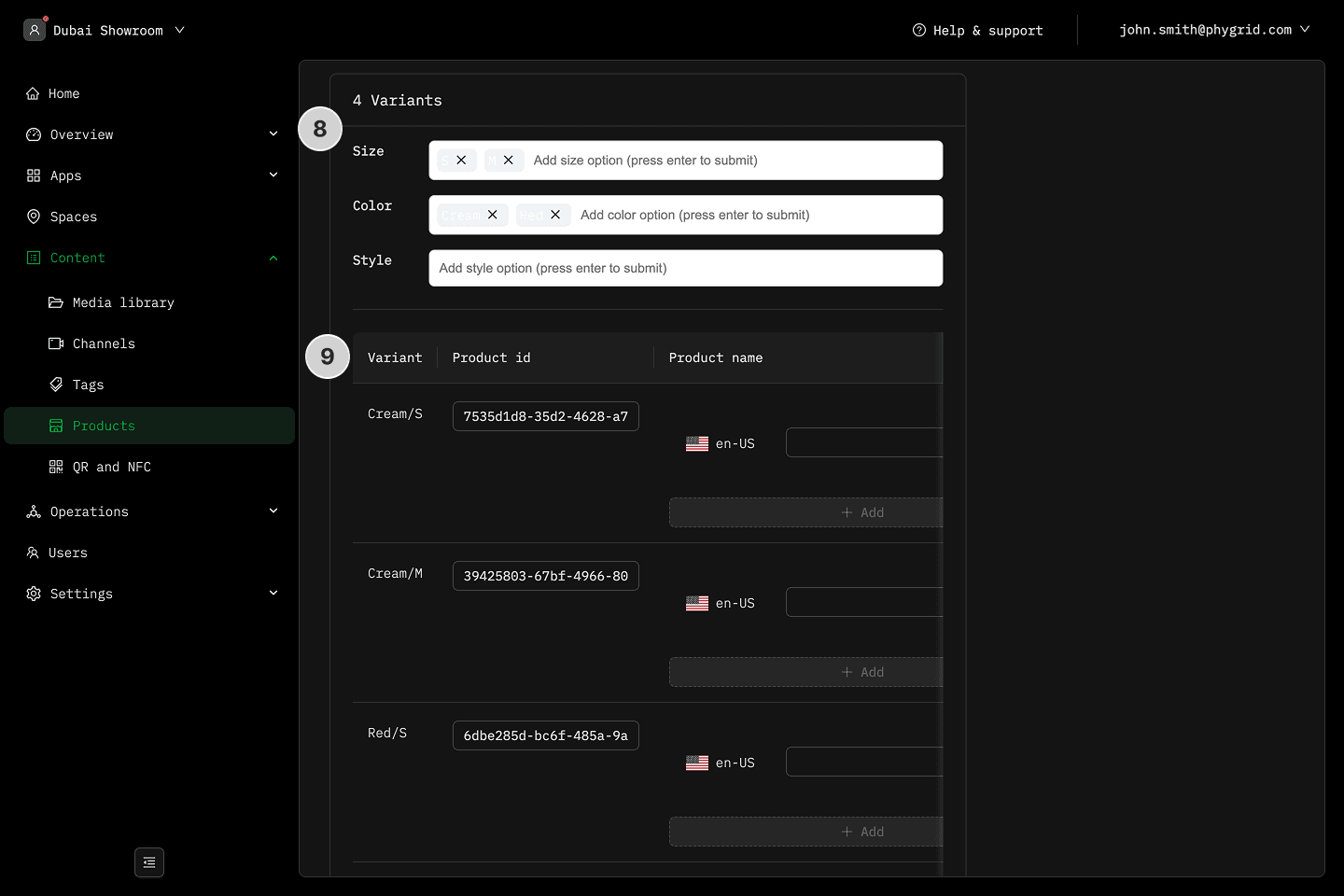
Task: Focus the Style option input field
Action: pyautogui.click(x=685, y=268)
